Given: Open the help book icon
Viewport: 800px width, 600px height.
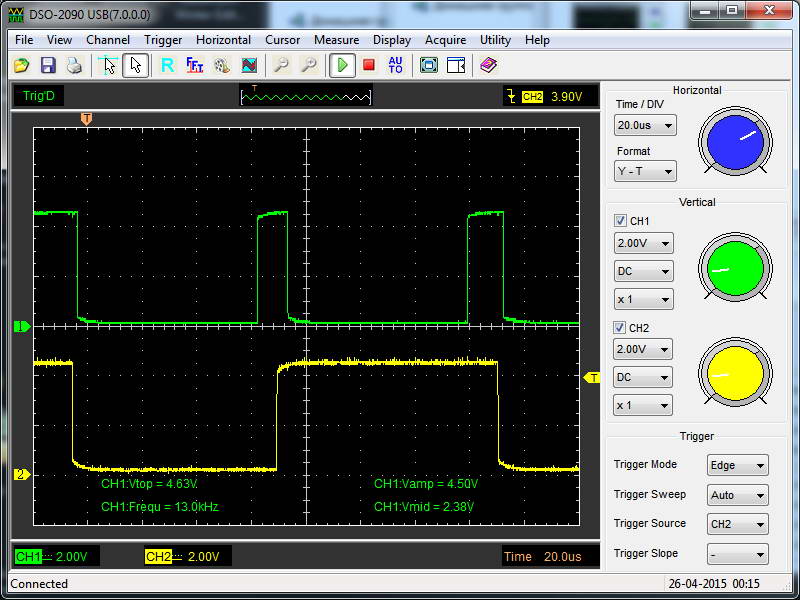Looking at the screenshot, I should [488, 65].
